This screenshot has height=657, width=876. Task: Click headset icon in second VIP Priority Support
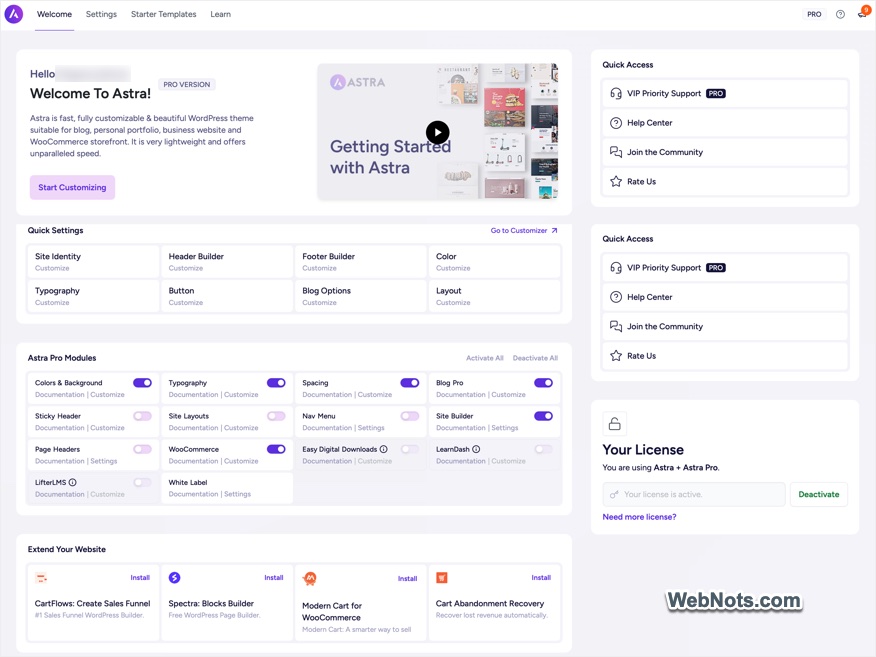tap(616, 268)
